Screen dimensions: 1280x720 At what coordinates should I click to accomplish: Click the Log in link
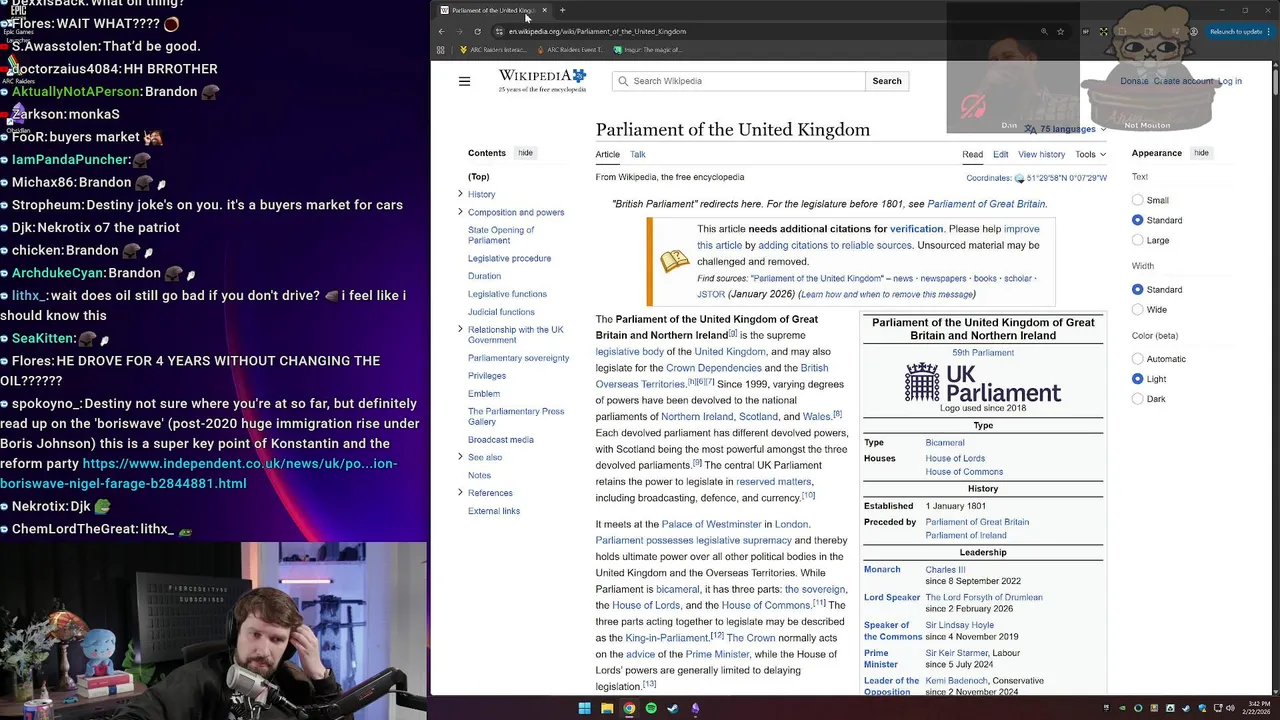(x=1230, y=81)
